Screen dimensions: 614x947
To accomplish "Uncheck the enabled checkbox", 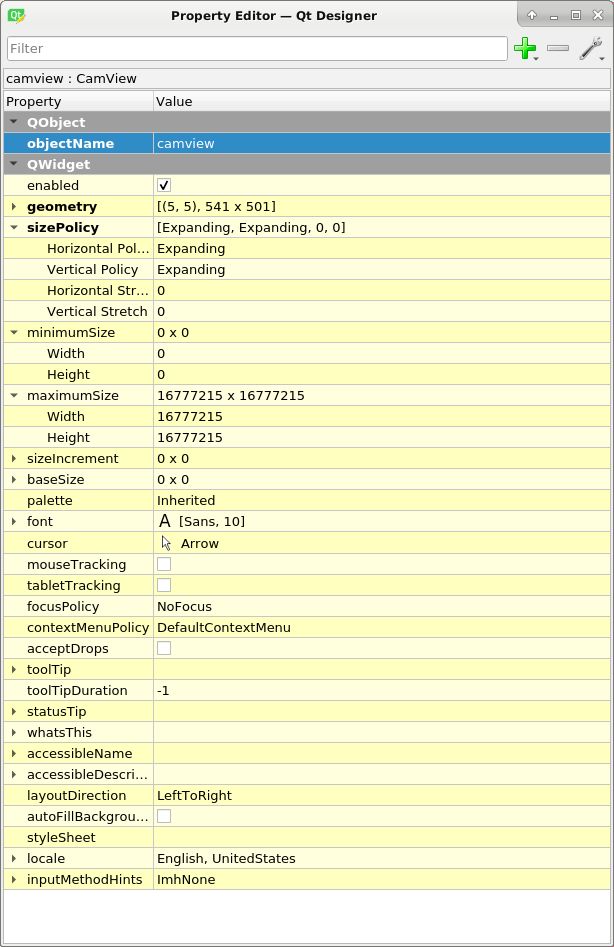I will pyautogui.click(x=164, y=185).
